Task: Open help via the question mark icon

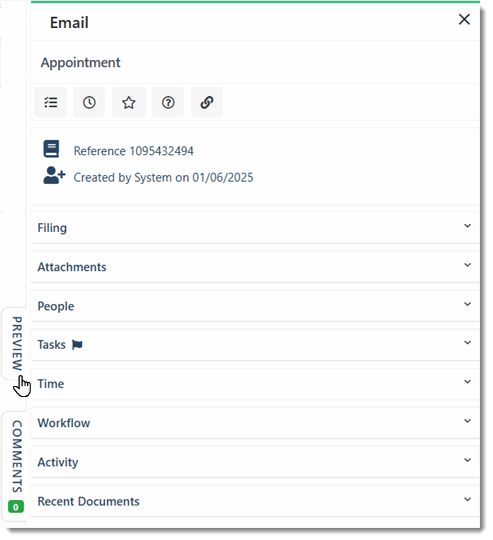Action: [x=168, y=102]
